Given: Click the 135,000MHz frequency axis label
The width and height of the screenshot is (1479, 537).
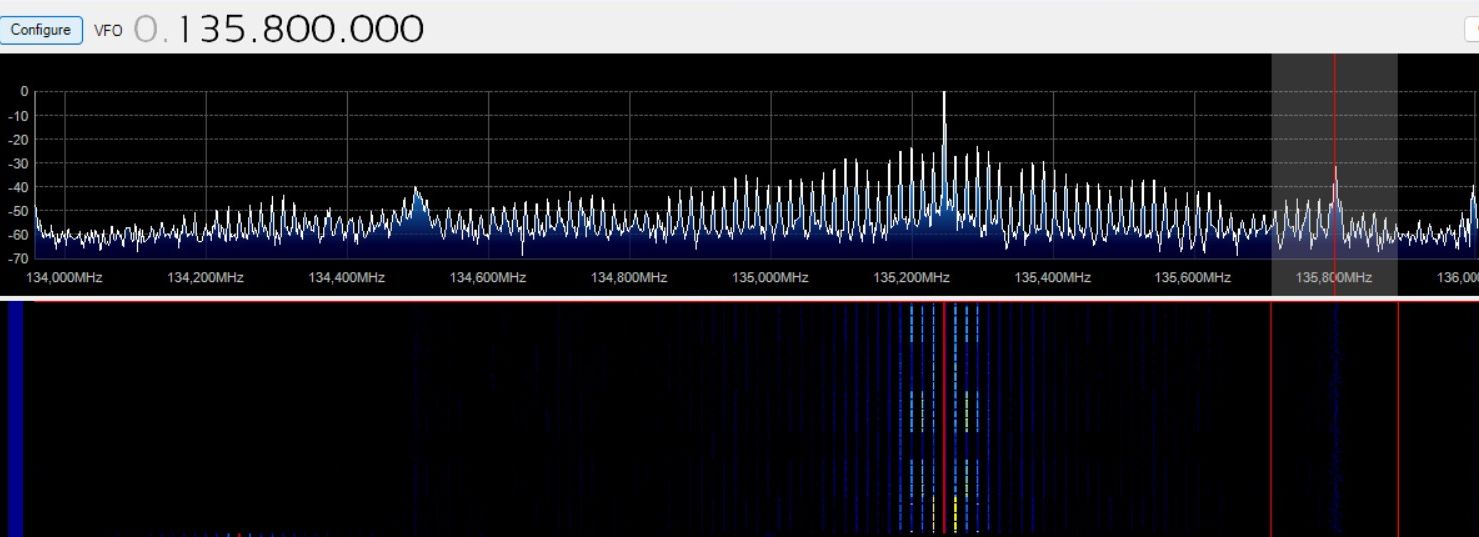Looking at the screenshot, I should click(x=770, y=278).
